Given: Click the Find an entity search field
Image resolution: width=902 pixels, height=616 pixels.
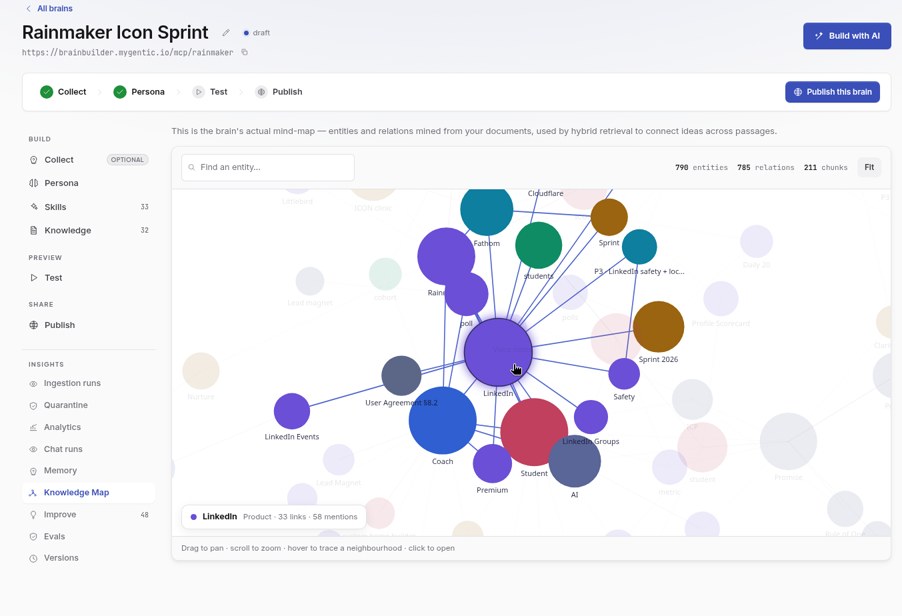Looking at the screenshot, I should point(268,167).
